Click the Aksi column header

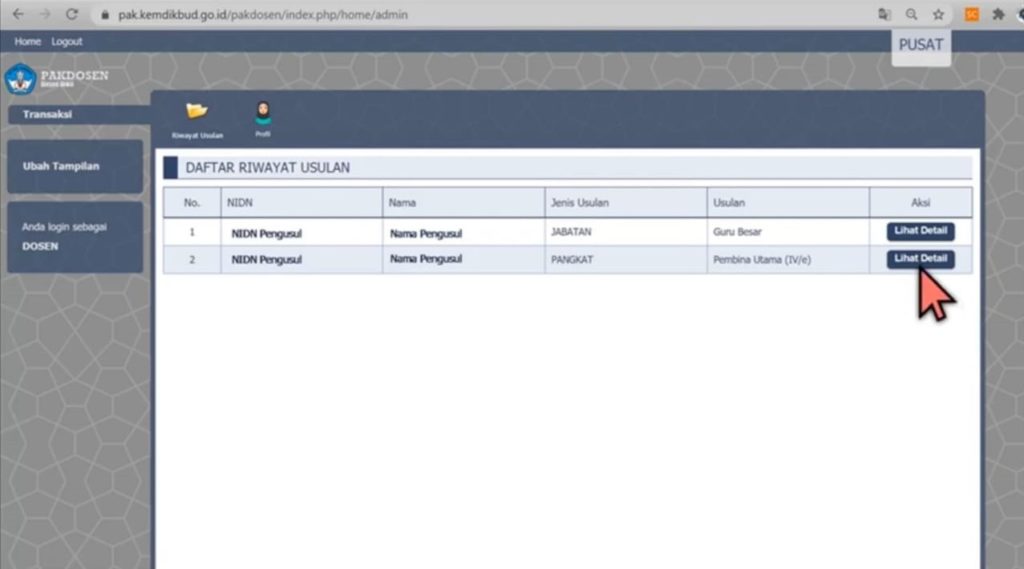(921, 203)
